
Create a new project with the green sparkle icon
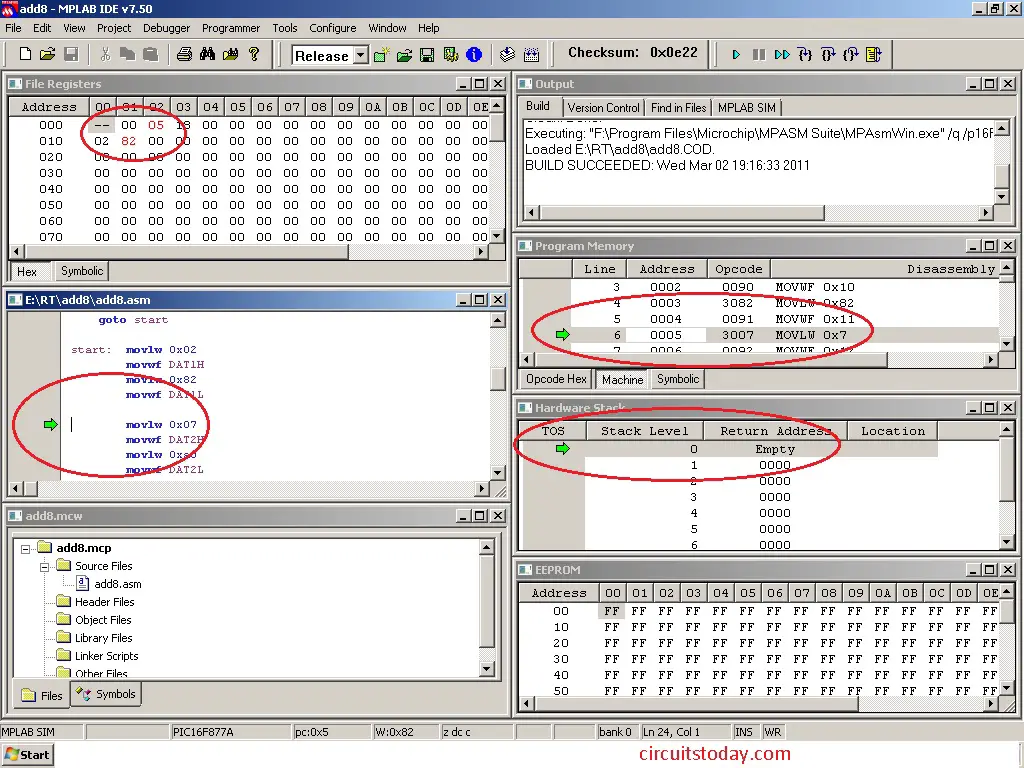pyautogui.click(x=381, y=54)
